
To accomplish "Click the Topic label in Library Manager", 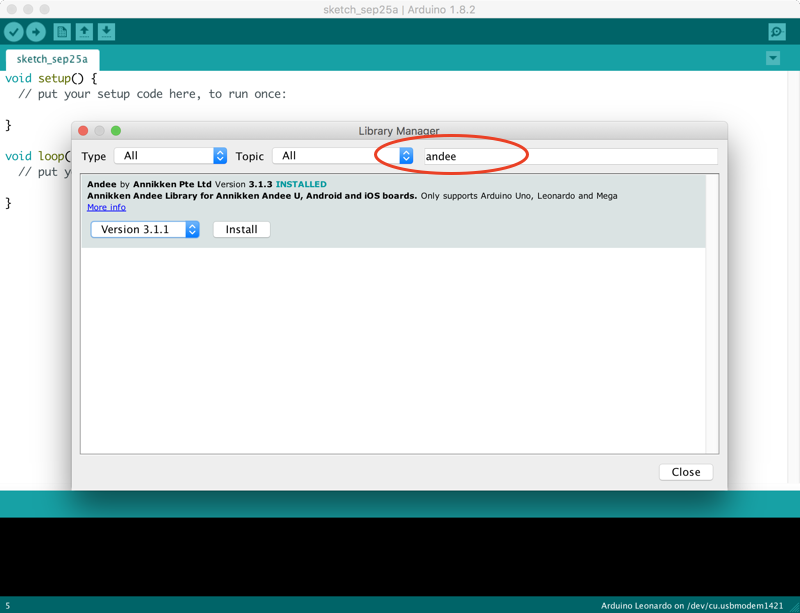I will point(249,156).
